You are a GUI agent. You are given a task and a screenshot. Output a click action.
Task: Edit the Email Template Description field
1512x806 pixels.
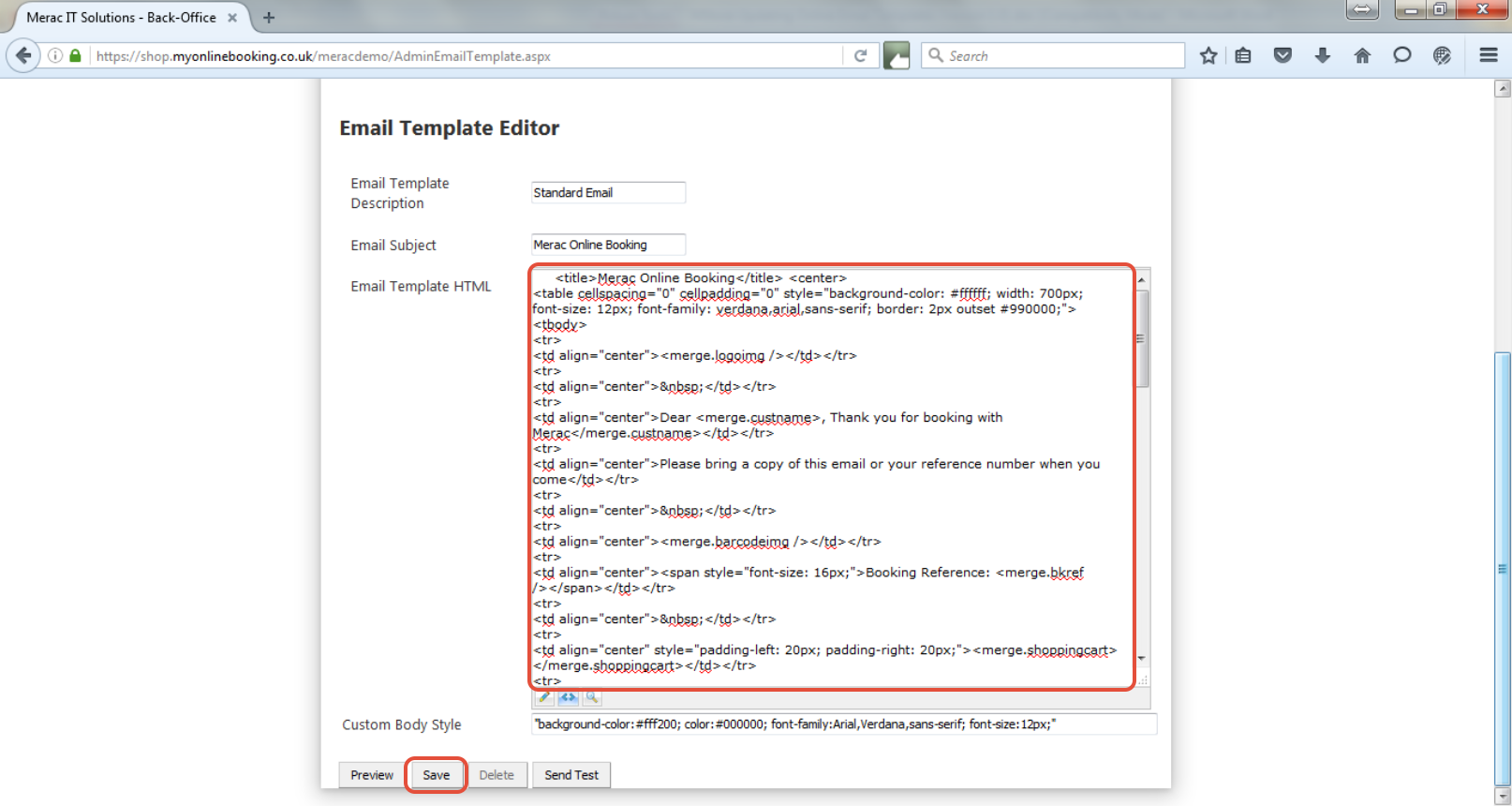608,192
